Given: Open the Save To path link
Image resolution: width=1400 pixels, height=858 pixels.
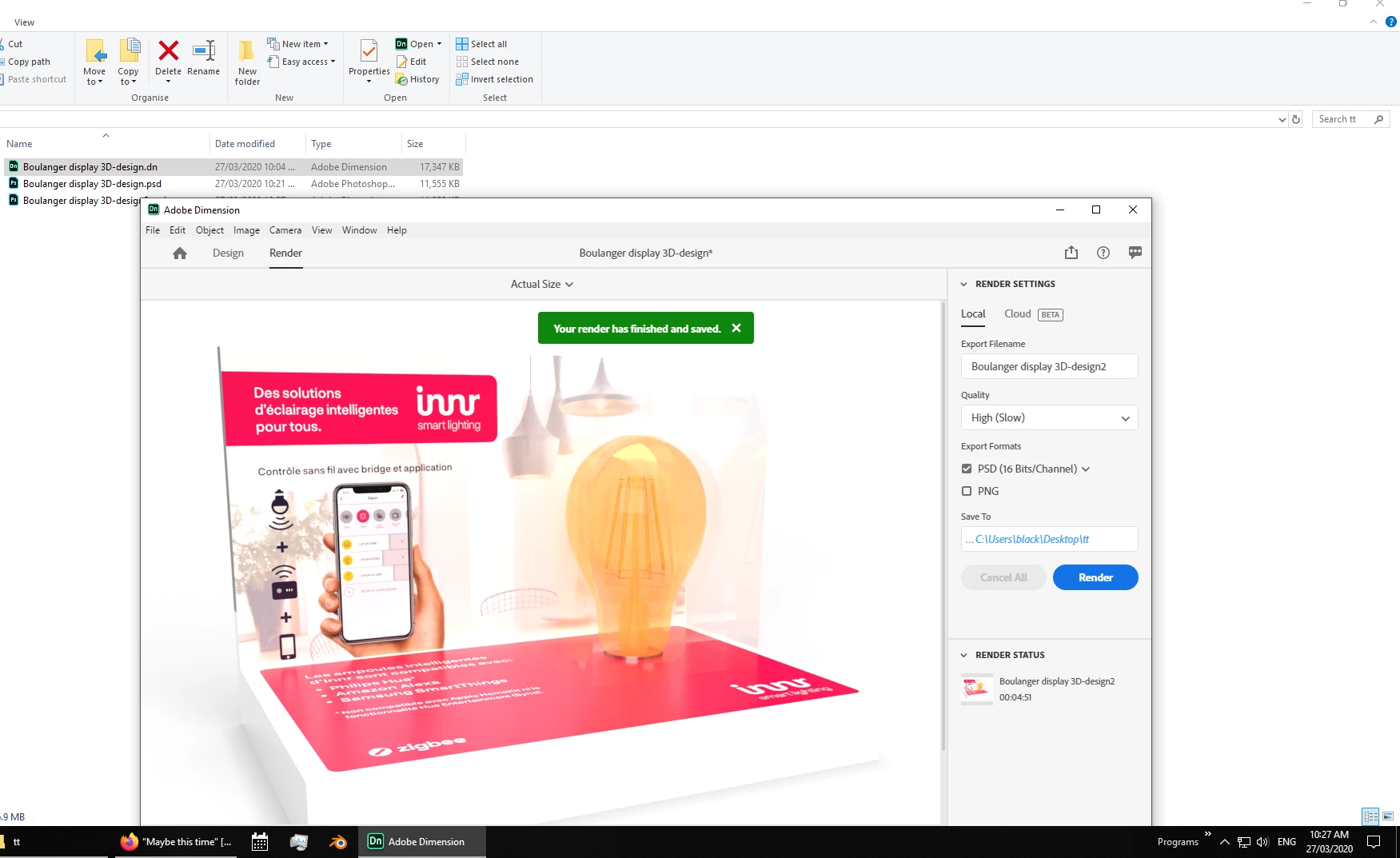Looking at the screenshot, I should click(x=1049, y=539).
